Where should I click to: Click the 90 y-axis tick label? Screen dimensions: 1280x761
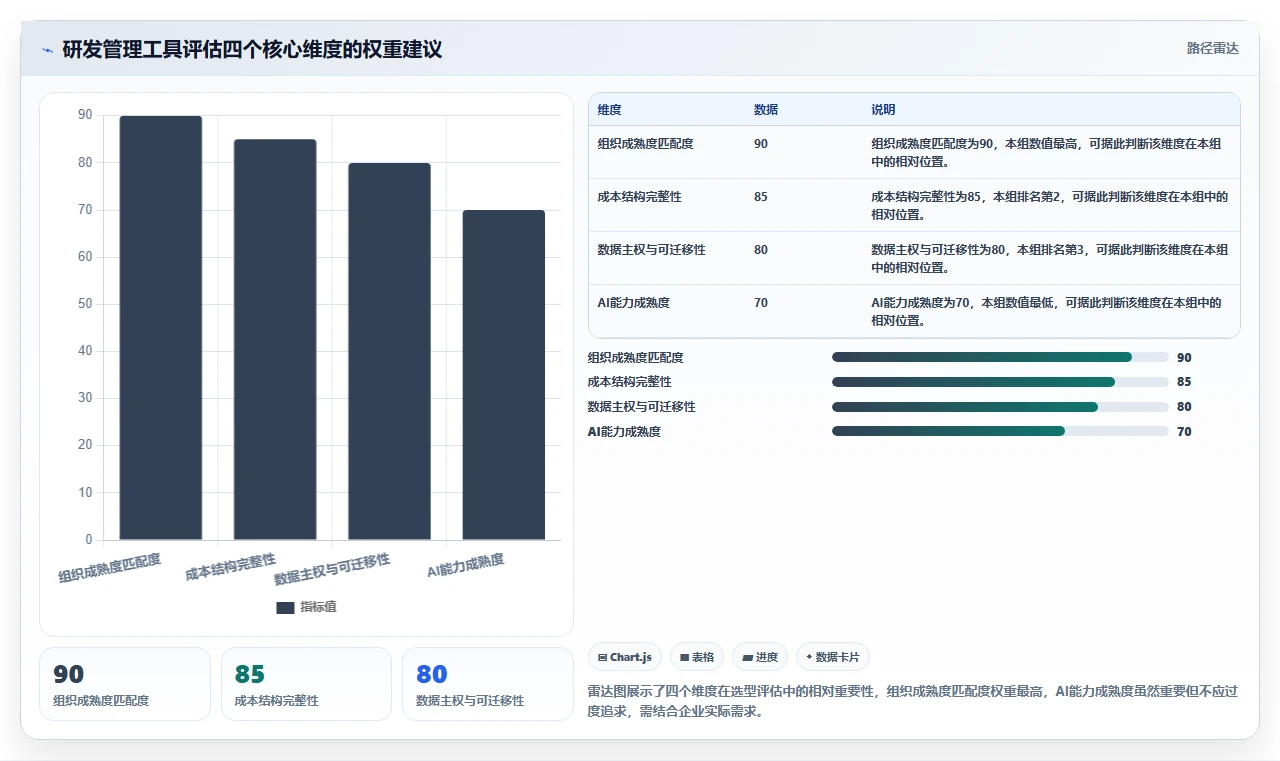coord(85,115)
